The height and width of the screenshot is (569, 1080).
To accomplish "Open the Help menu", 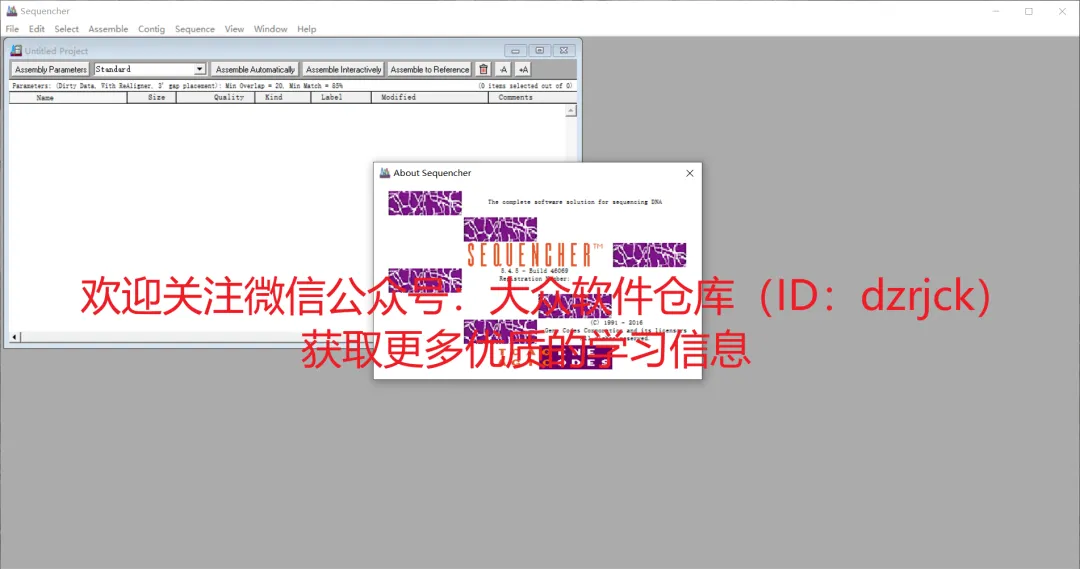I will pos(307,29).
